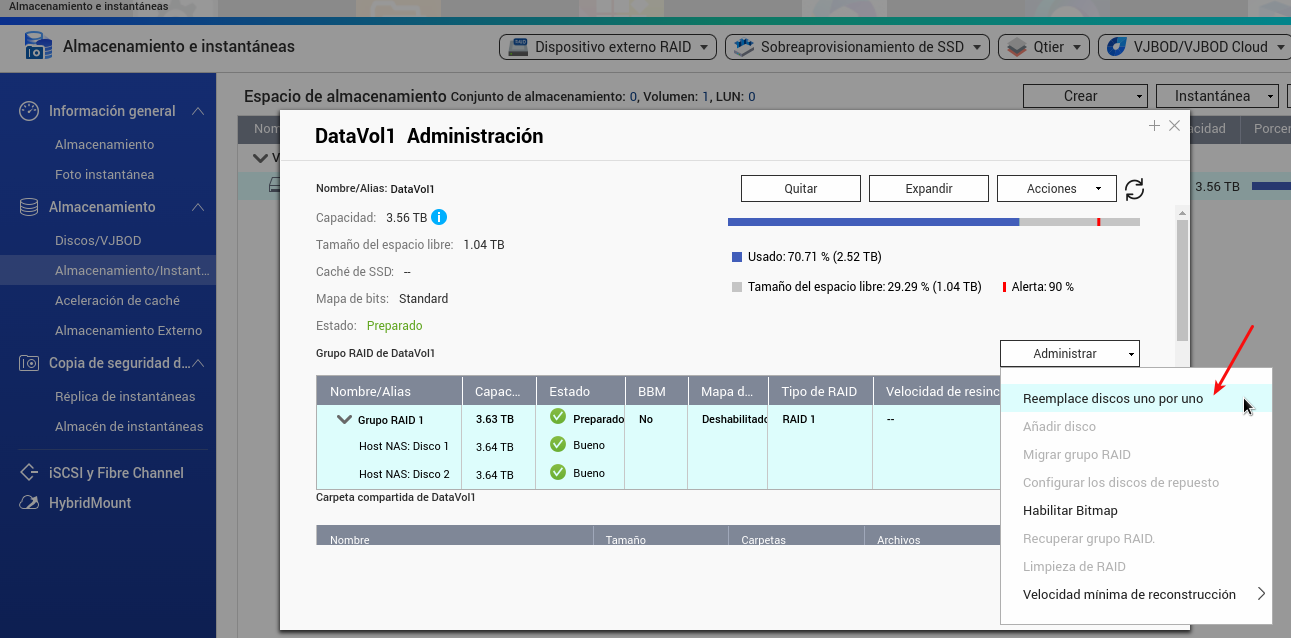Click the Información general gauge icon

(29, 111)
